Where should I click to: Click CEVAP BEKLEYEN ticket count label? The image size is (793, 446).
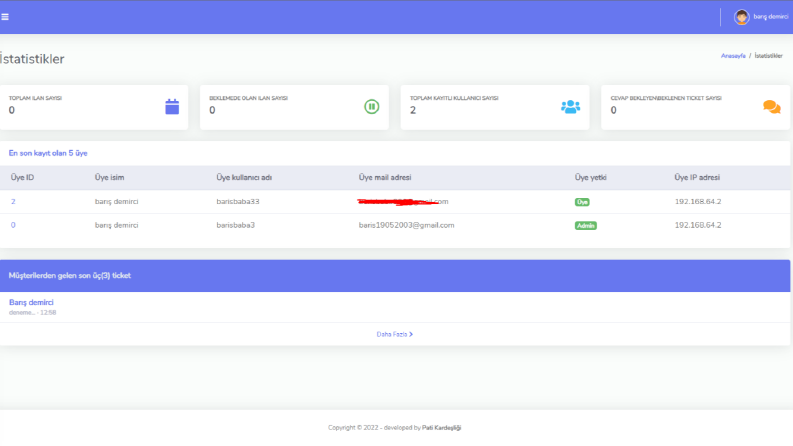(x=666, y=98)
